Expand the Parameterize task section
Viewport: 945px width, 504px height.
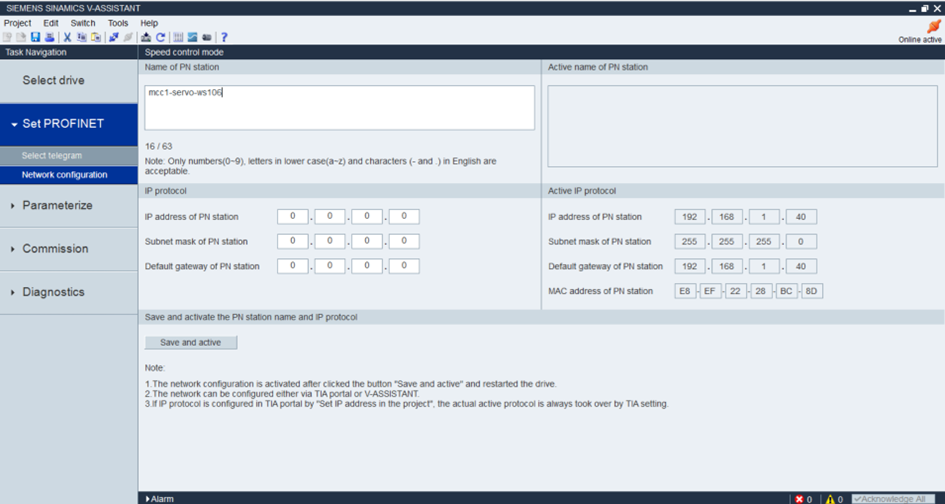pos(13,206)
